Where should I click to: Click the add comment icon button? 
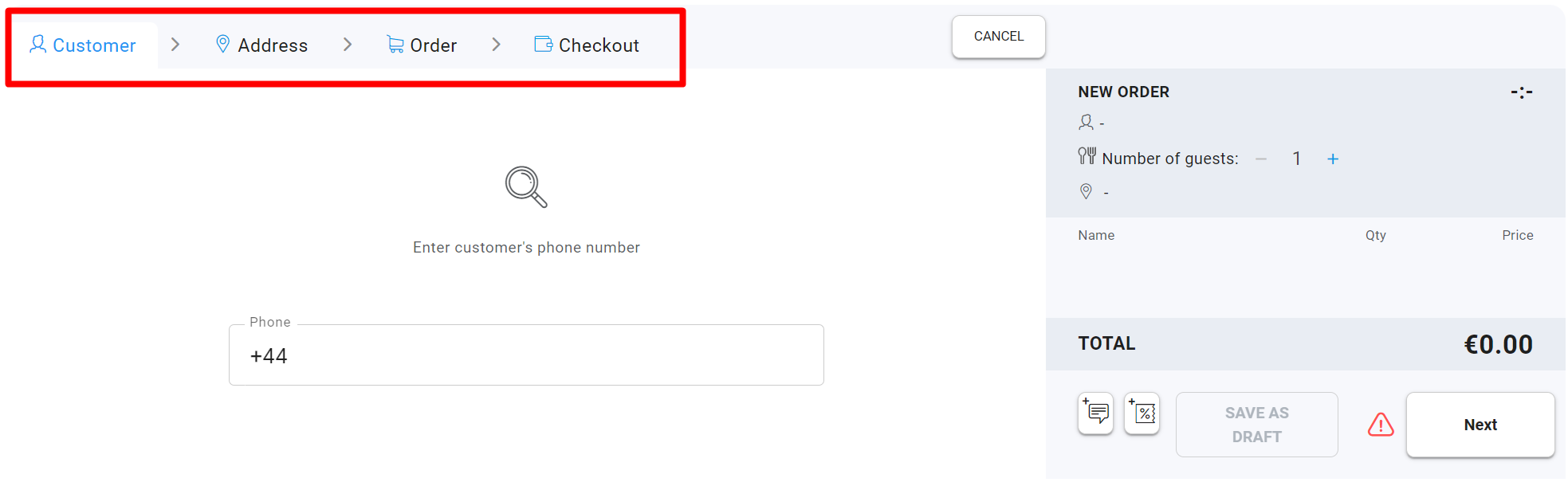tap(1096, 413)
